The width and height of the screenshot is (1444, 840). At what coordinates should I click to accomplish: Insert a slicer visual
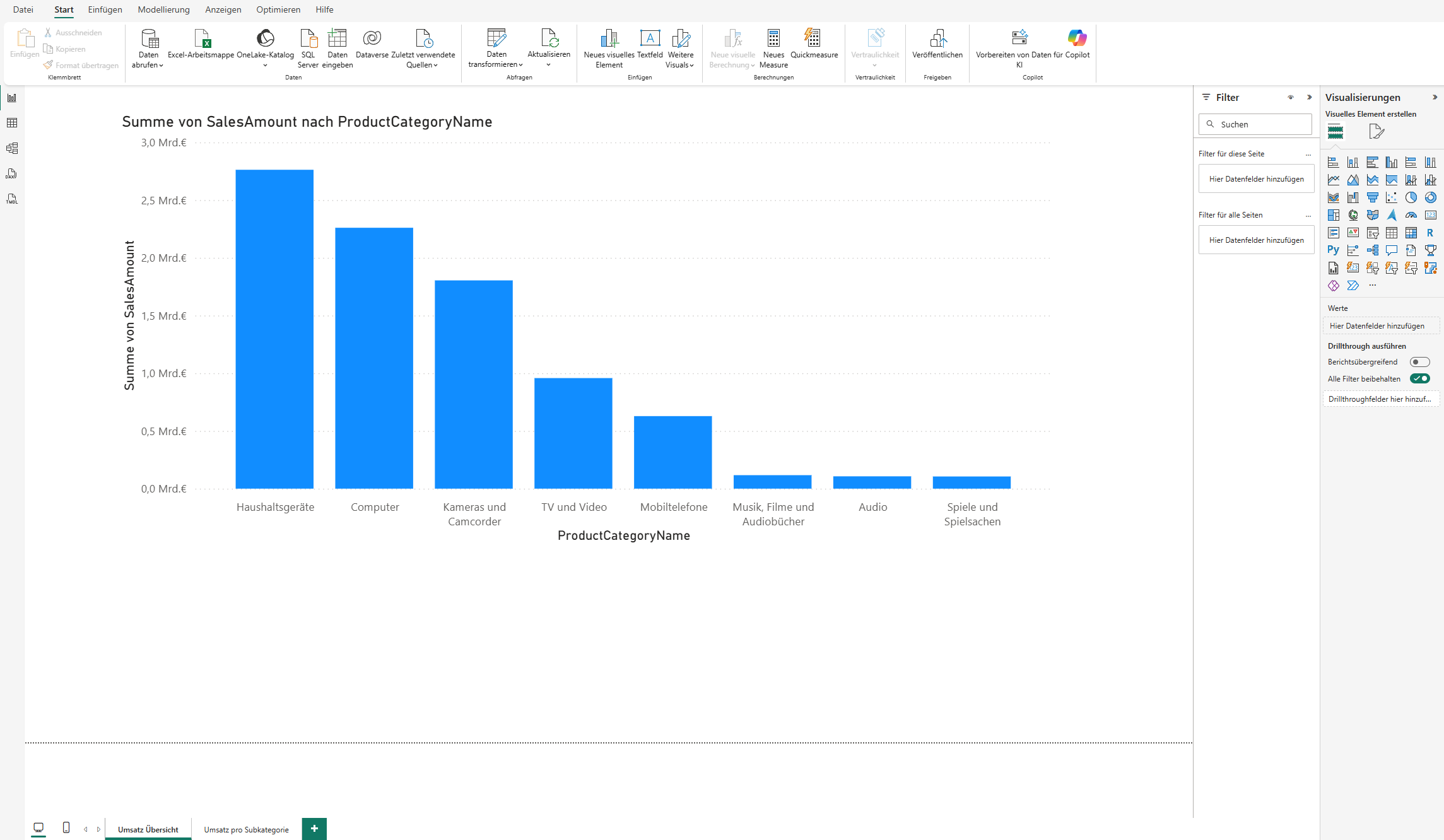click(x=1373, y=233)
